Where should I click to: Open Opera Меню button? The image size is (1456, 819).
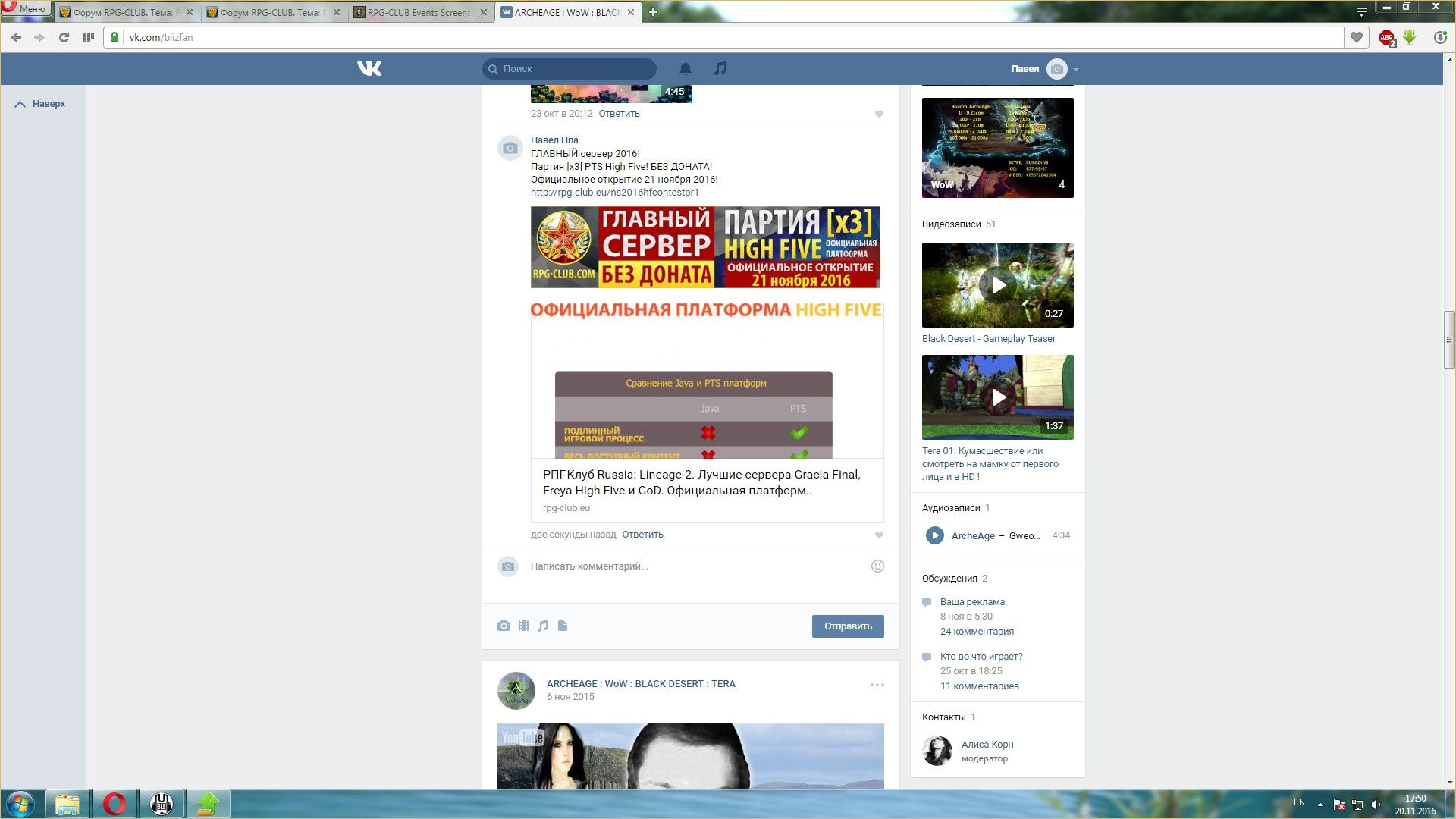[25, 8]
